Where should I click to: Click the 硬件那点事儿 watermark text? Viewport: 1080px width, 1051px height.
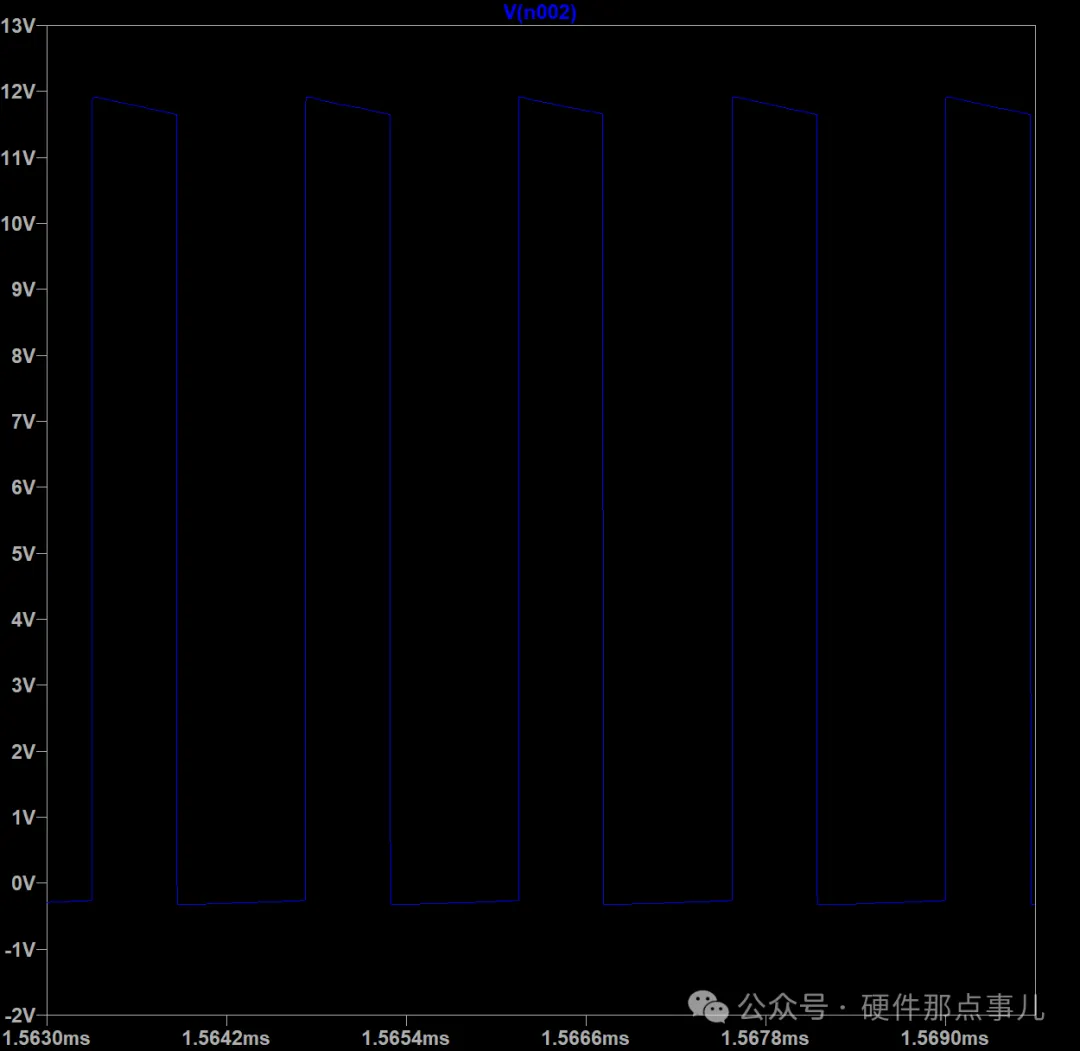[952, 1006]
